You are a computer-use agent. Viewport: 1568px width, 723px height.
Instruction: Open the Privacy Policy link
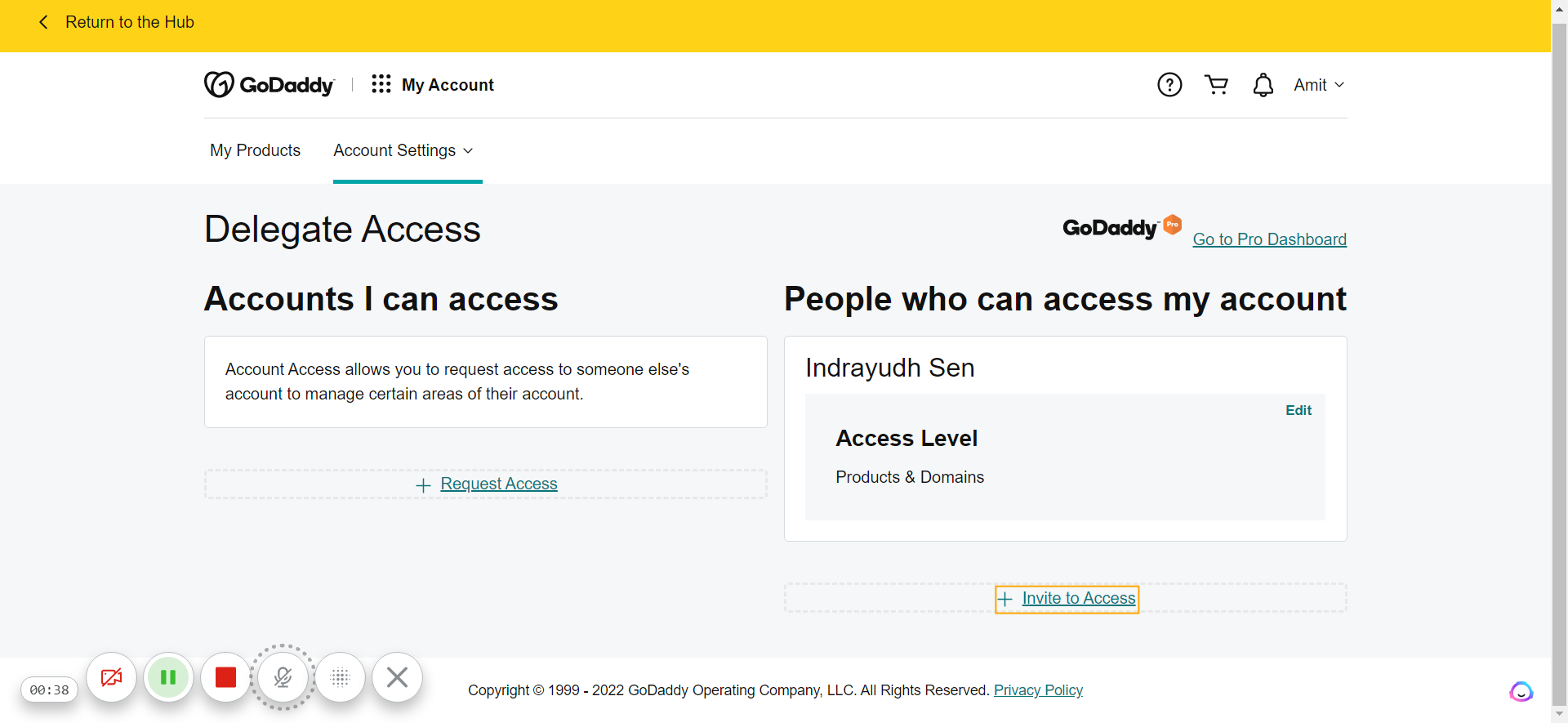(1038, 690)
